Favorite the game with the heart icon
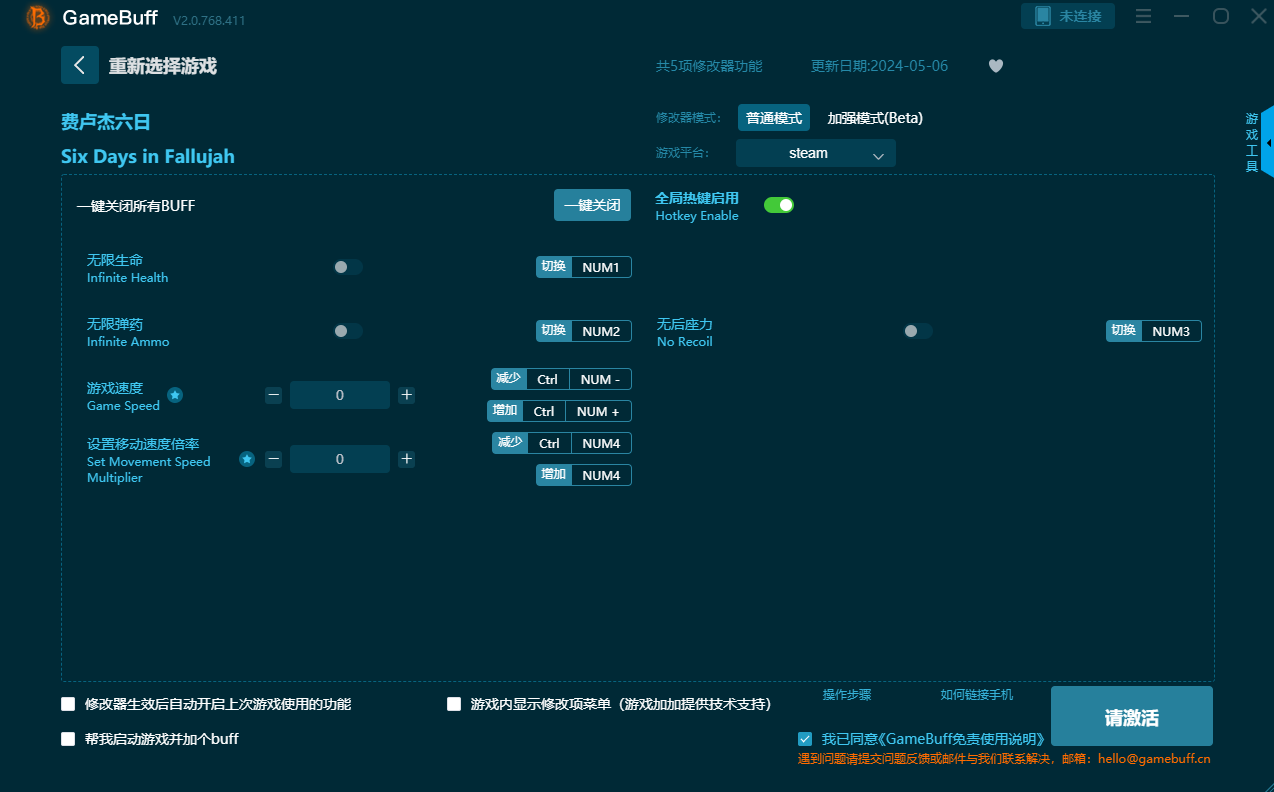The width and height of the screenshot is (1274, 792). pos(996,66)
